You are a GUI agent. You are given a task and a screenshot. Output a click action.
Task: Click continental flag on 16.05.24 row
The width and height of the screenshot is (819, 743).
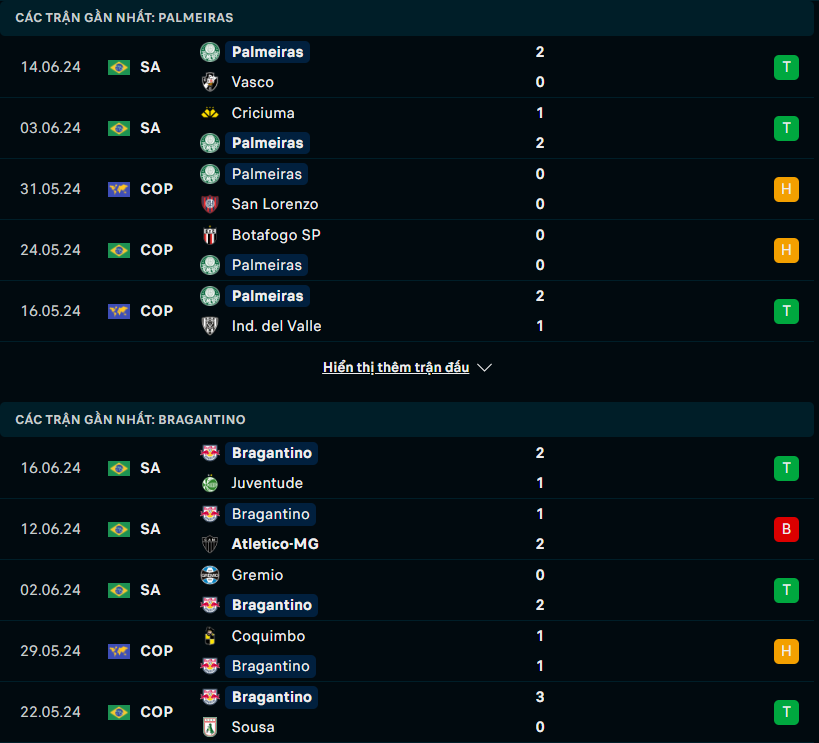[x=119, y=311]
